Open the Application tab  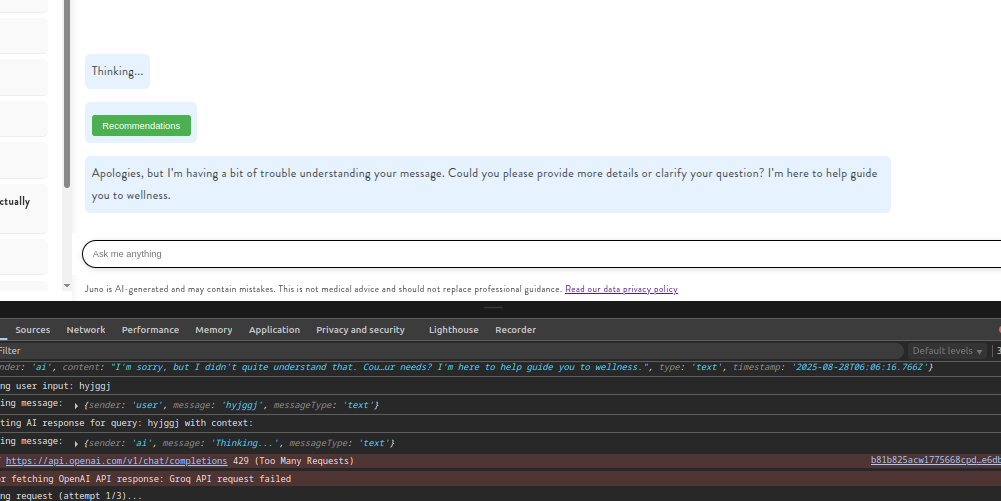coord(274,330)
